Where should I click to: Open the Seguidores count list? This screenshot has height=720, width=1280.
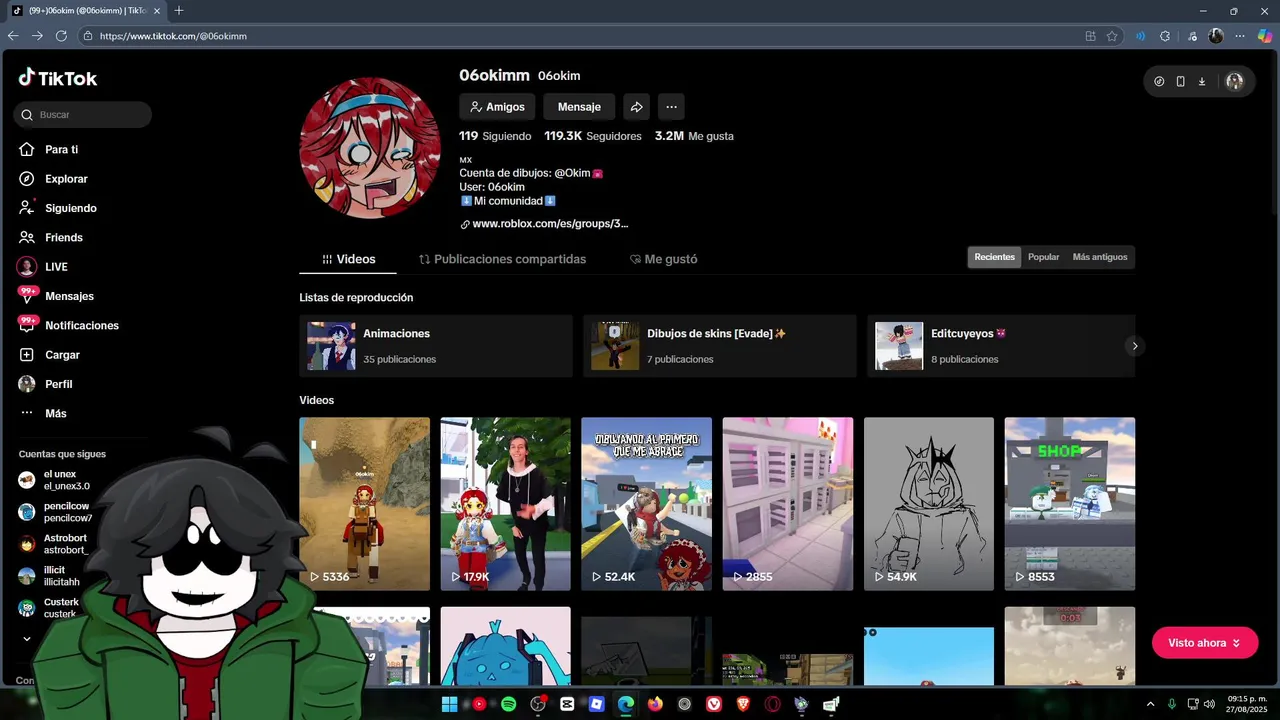tap(592, 136)
